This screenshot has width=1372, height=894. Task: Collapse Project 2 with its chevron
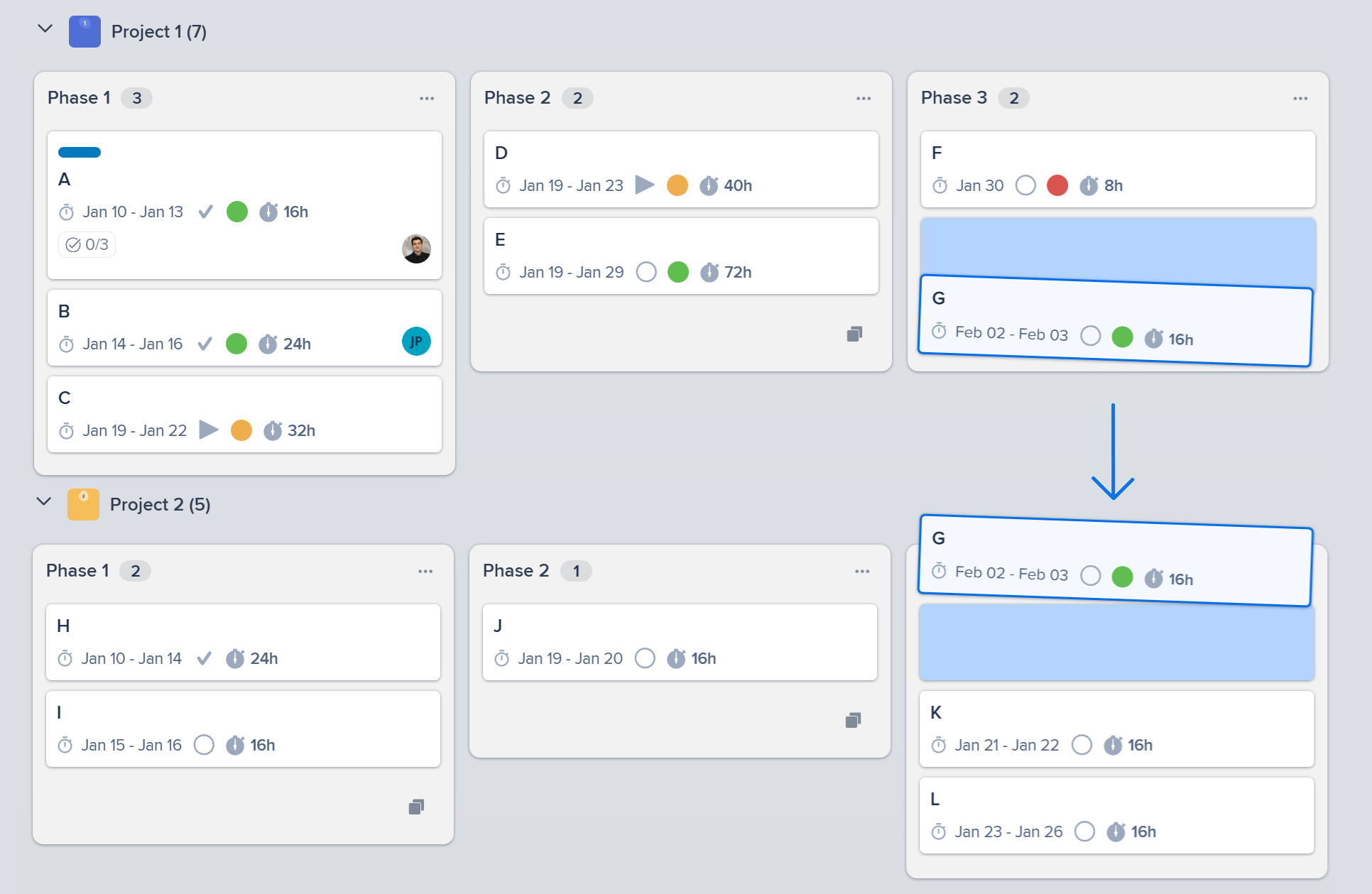tap(43, 502)
